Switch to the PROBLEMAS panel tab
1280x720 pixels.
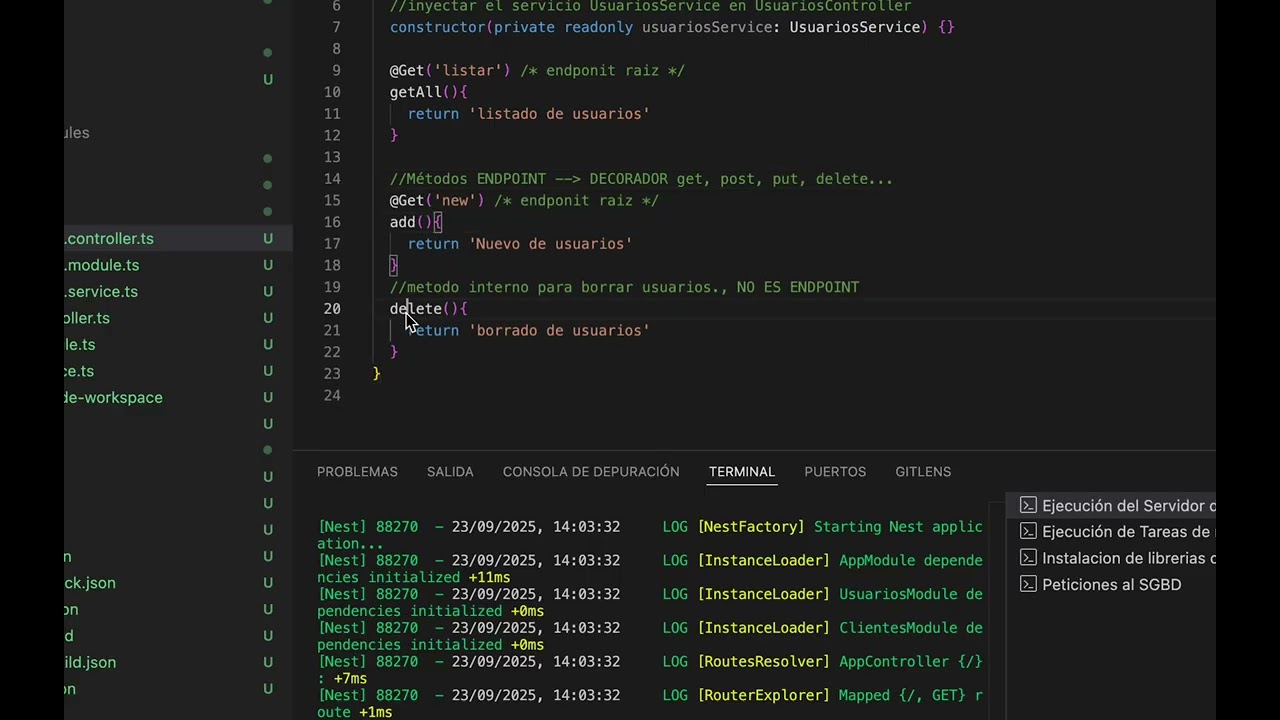pyautogui.click(x=357, y=472)
